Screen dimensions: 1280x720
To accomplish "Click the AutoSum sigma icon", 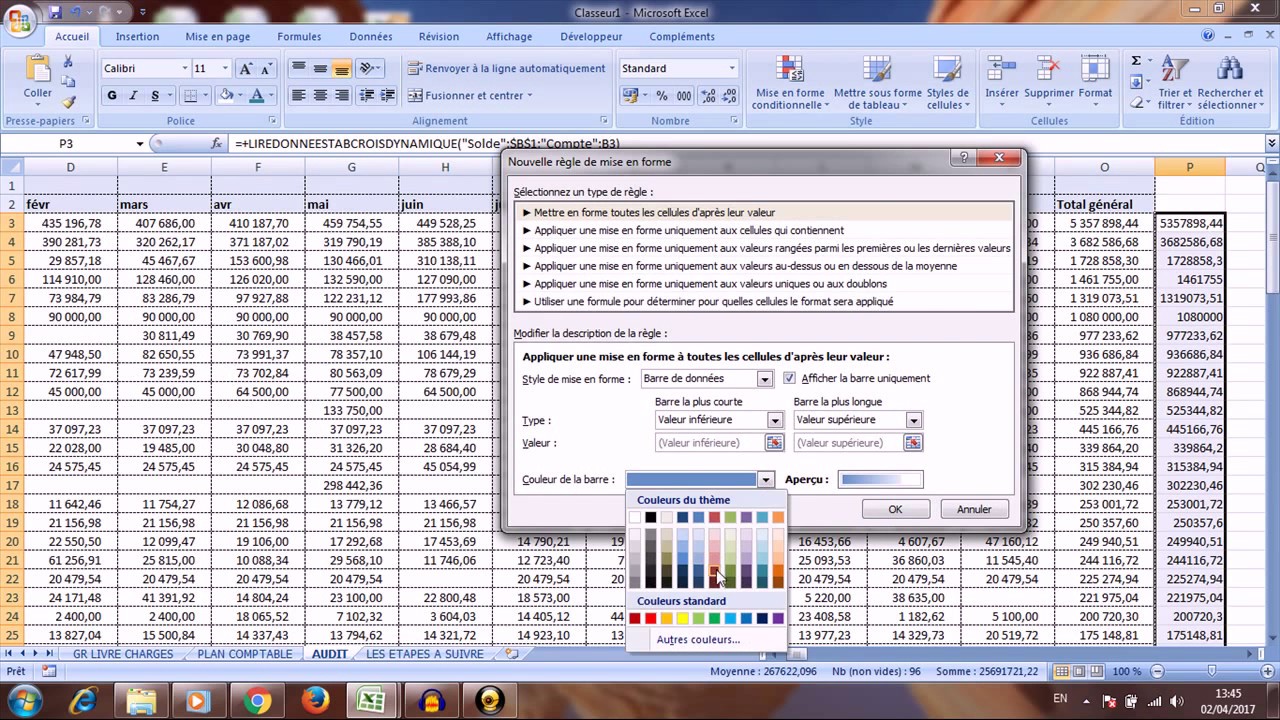I will click(1136, 61).
